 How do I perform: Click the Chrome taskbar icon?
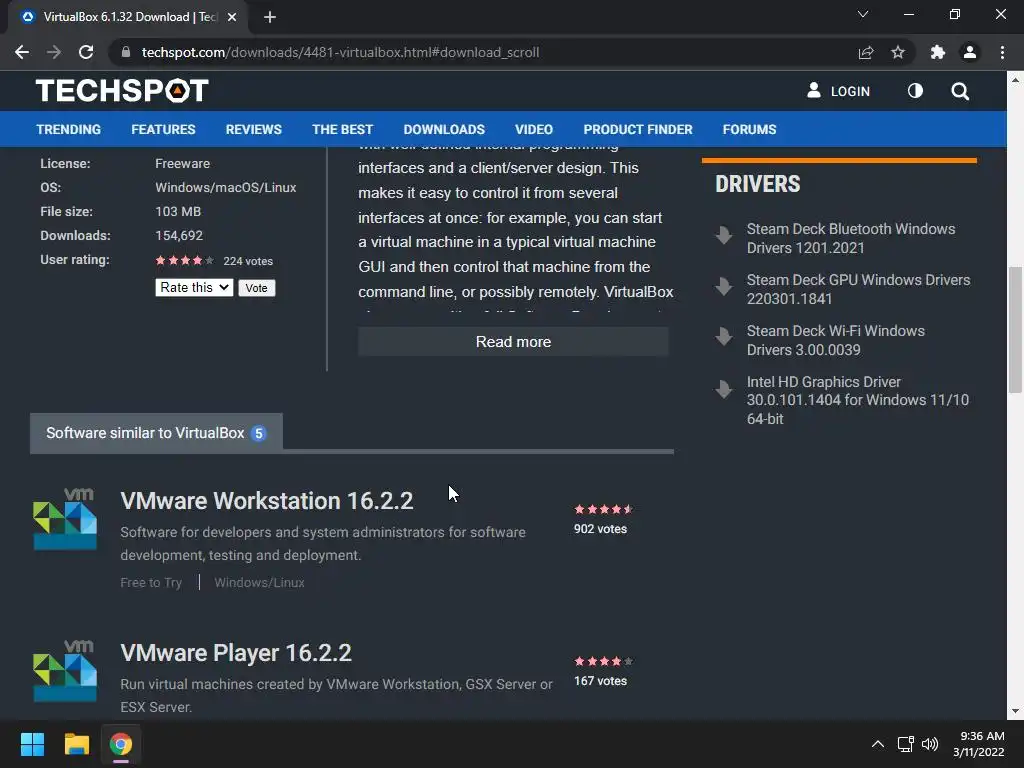(121, 744)
